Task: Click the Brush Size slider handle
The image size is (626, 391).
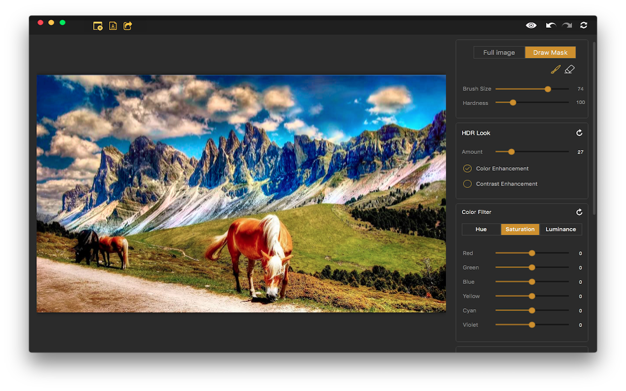Action: (548, 89)
